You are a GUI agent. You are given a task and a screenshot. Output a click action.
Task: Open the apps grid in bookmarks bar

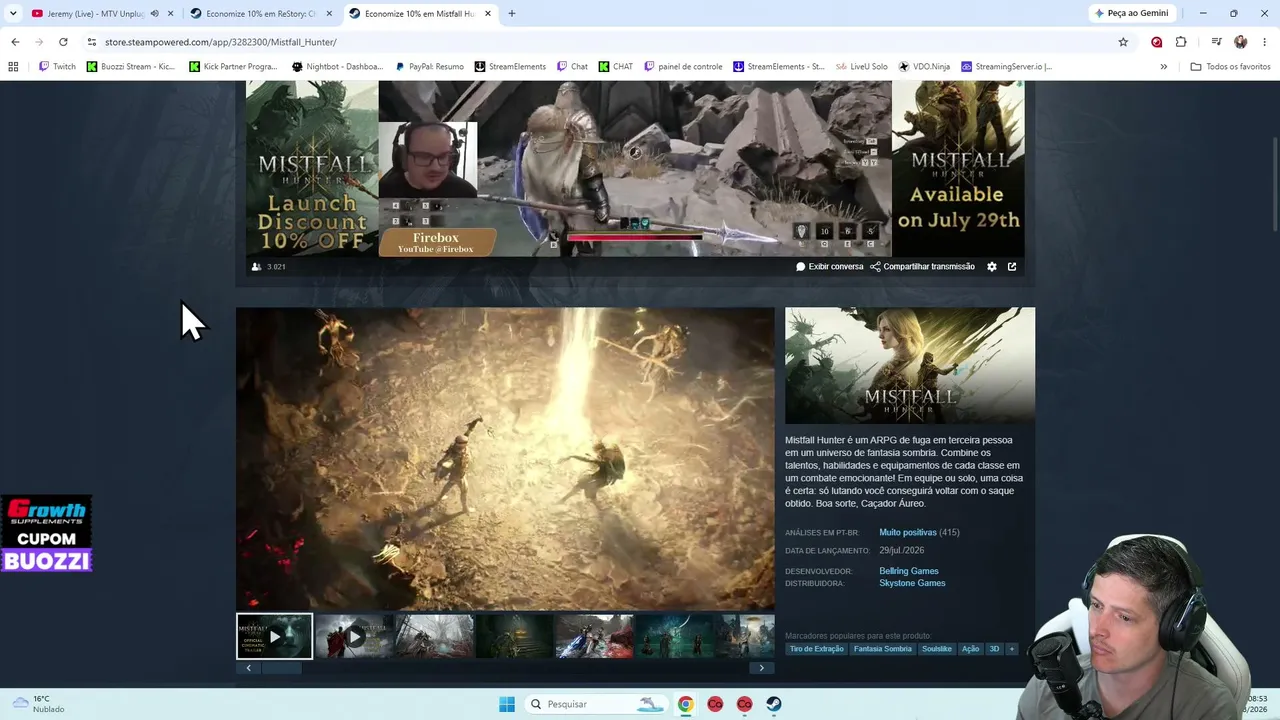13,67
